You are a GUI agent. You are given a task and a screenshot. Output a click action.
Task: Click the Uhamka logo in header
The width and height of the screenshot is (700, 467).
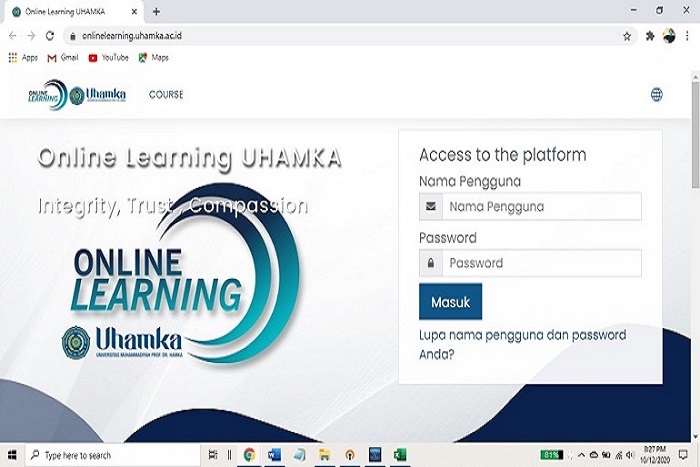[x=98, y=95]
